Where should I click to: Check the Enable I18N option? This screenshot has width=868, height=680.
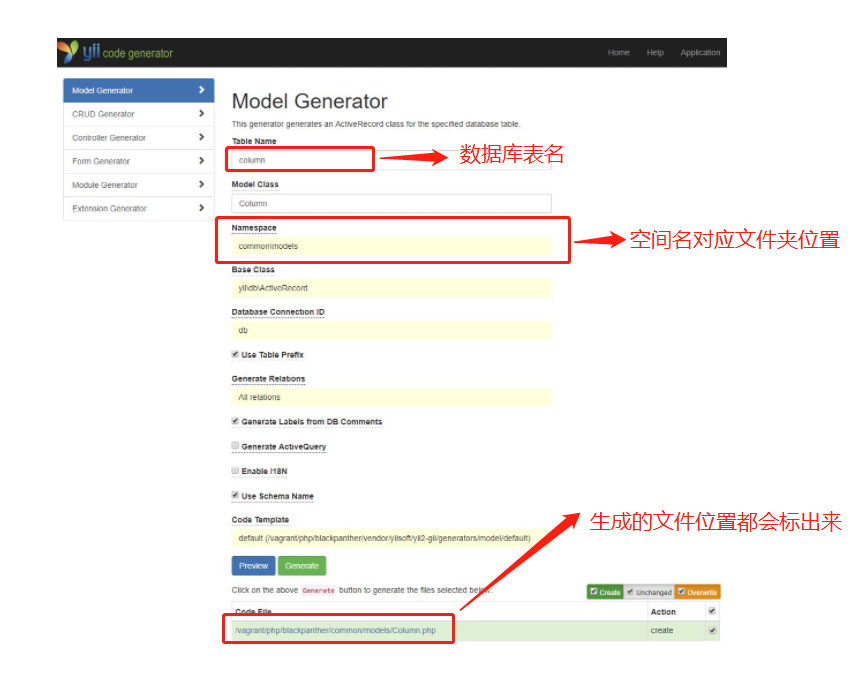[x=235, y=471]
